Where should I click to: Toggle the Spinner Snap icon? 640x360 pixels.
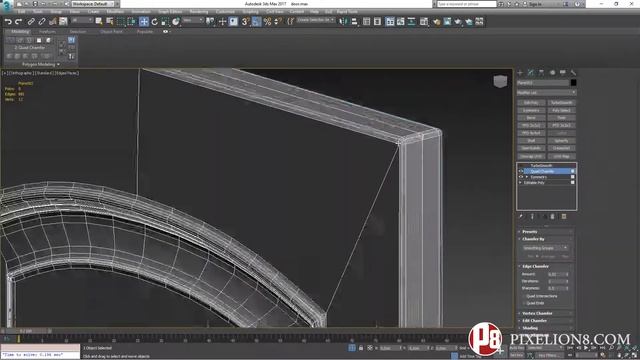pyautogui.click(x=278, y=21)
